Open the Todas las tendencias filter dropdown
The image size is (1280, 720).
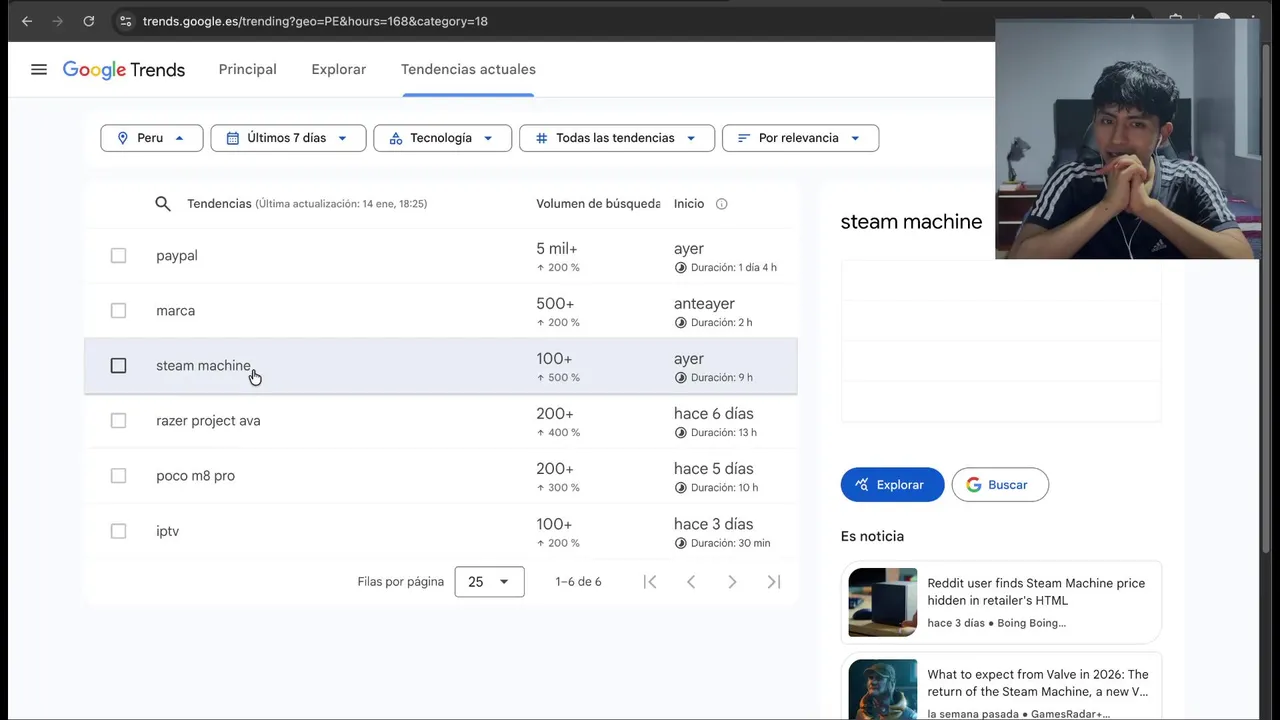pyautogui.click(x=616, y=138)
